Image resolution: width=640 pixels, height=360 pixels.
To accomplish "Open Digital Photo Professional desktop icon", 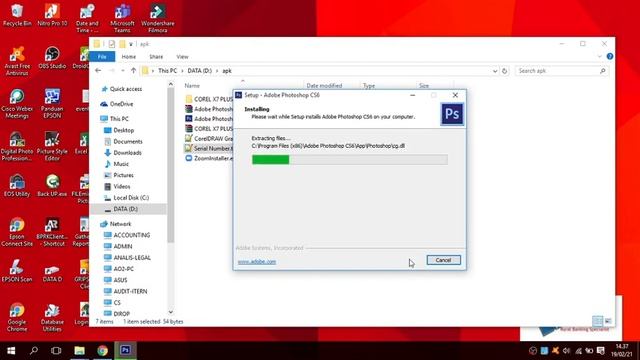I will tap(17, 147).
